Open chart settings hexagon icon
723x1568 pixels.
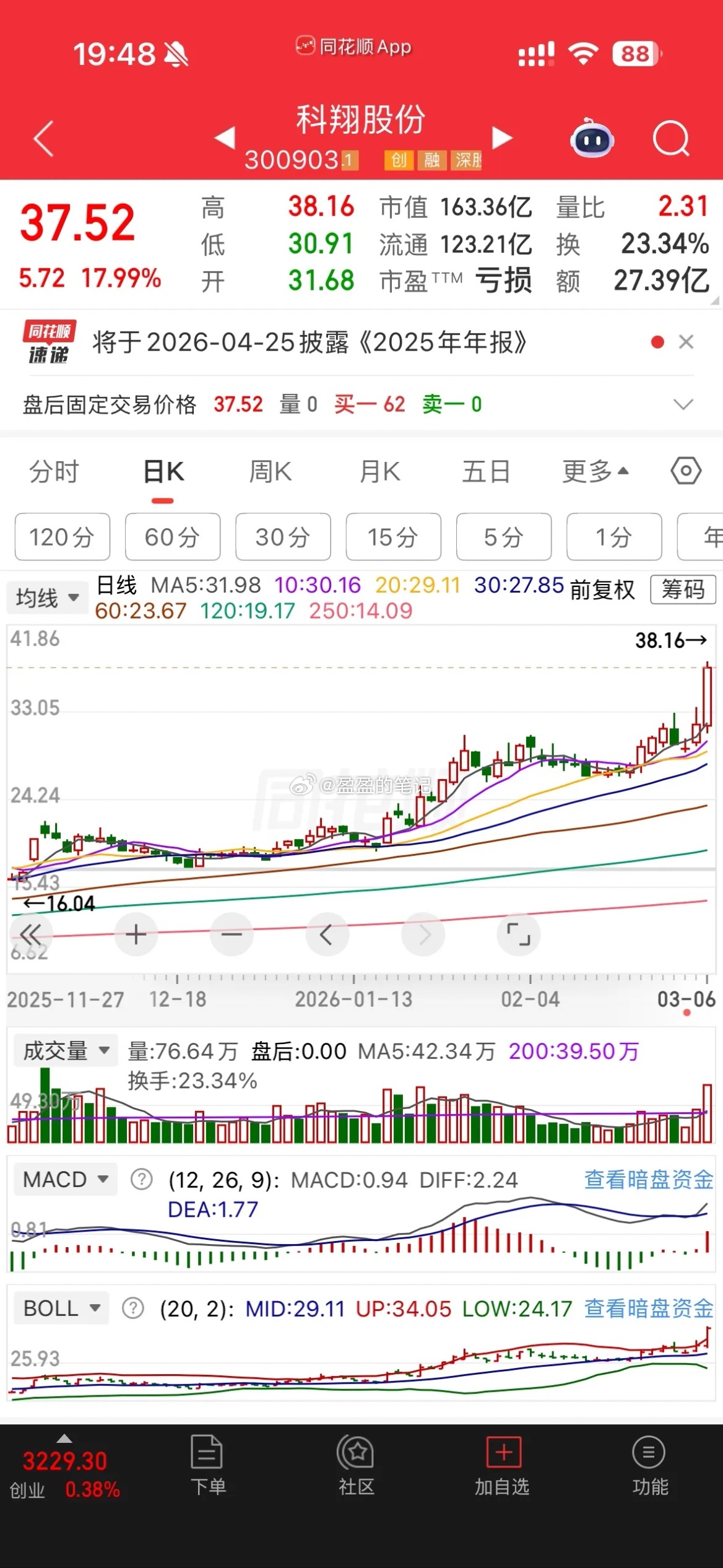[x=686, y=471]
